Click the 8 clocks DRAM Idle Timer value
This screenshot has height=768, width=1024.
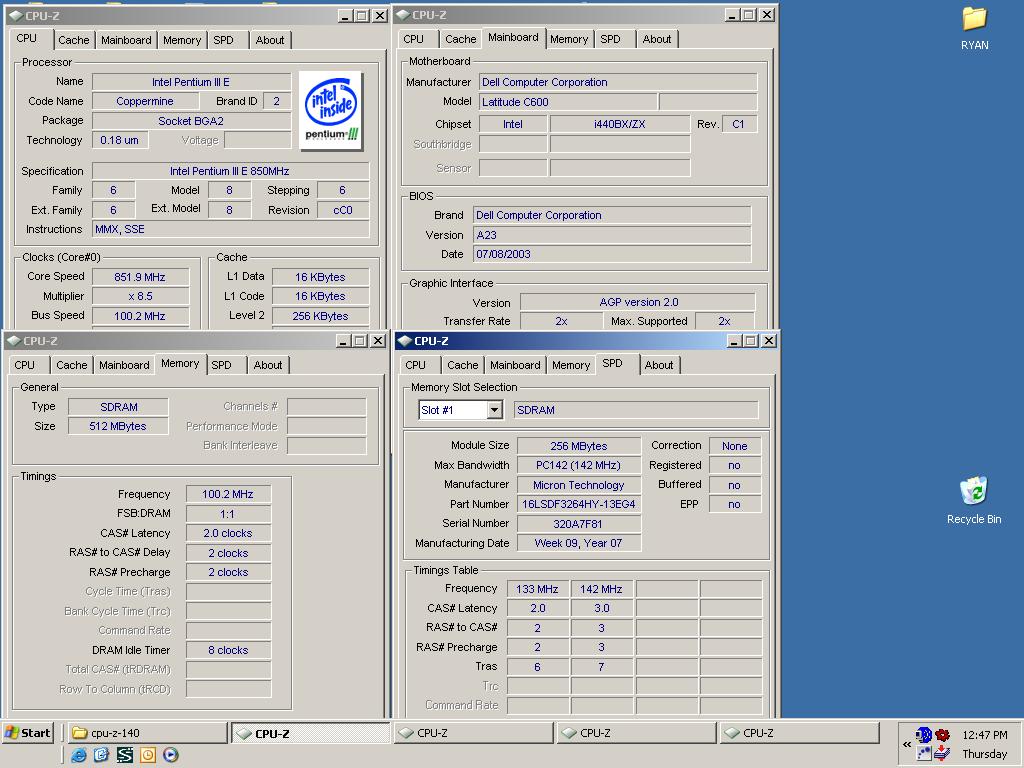(228, 650)
